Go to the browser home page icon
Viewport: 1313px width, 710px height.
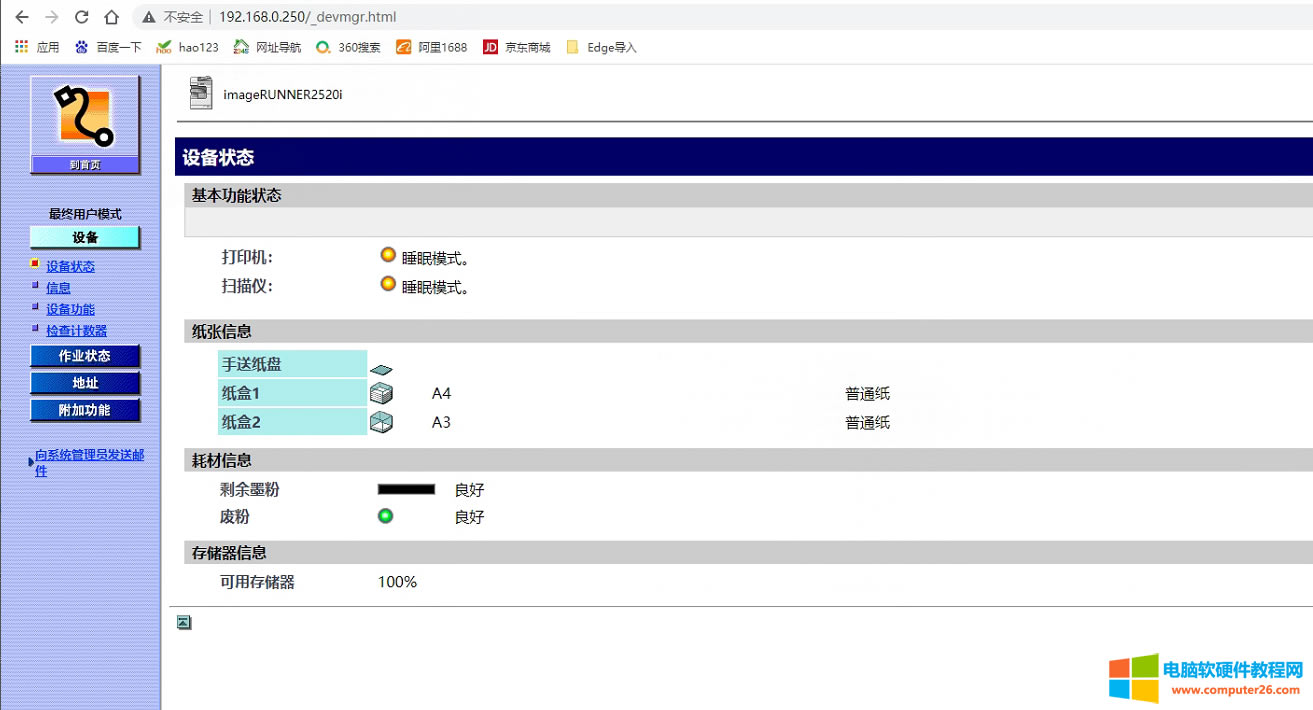(x=112, y=17)
